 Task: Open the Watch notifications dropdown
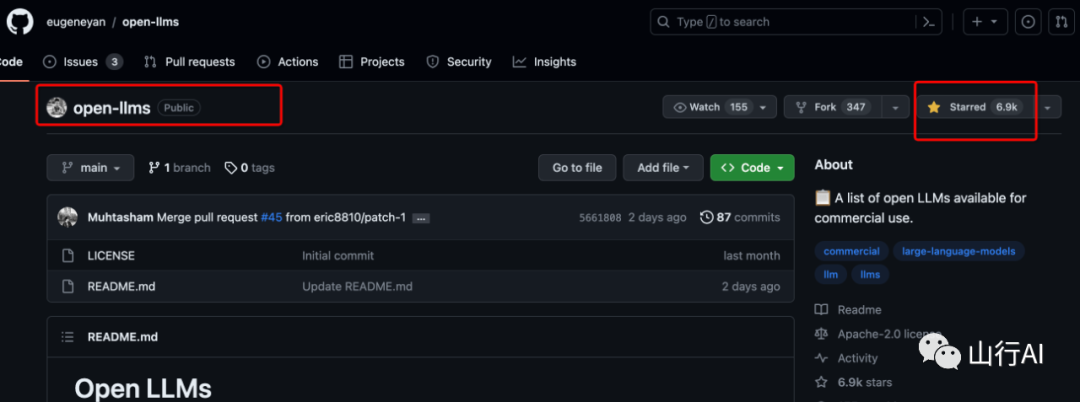(720, 107)
